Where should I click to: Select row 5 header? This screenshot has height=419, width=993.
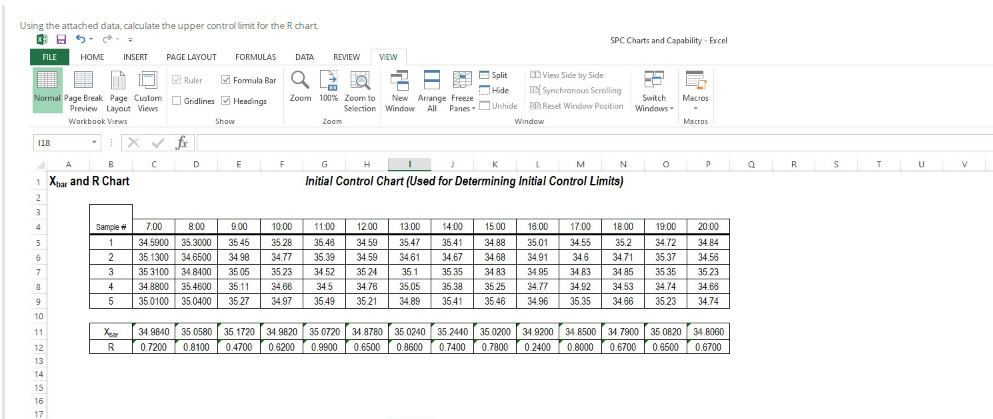coord(38,242)
